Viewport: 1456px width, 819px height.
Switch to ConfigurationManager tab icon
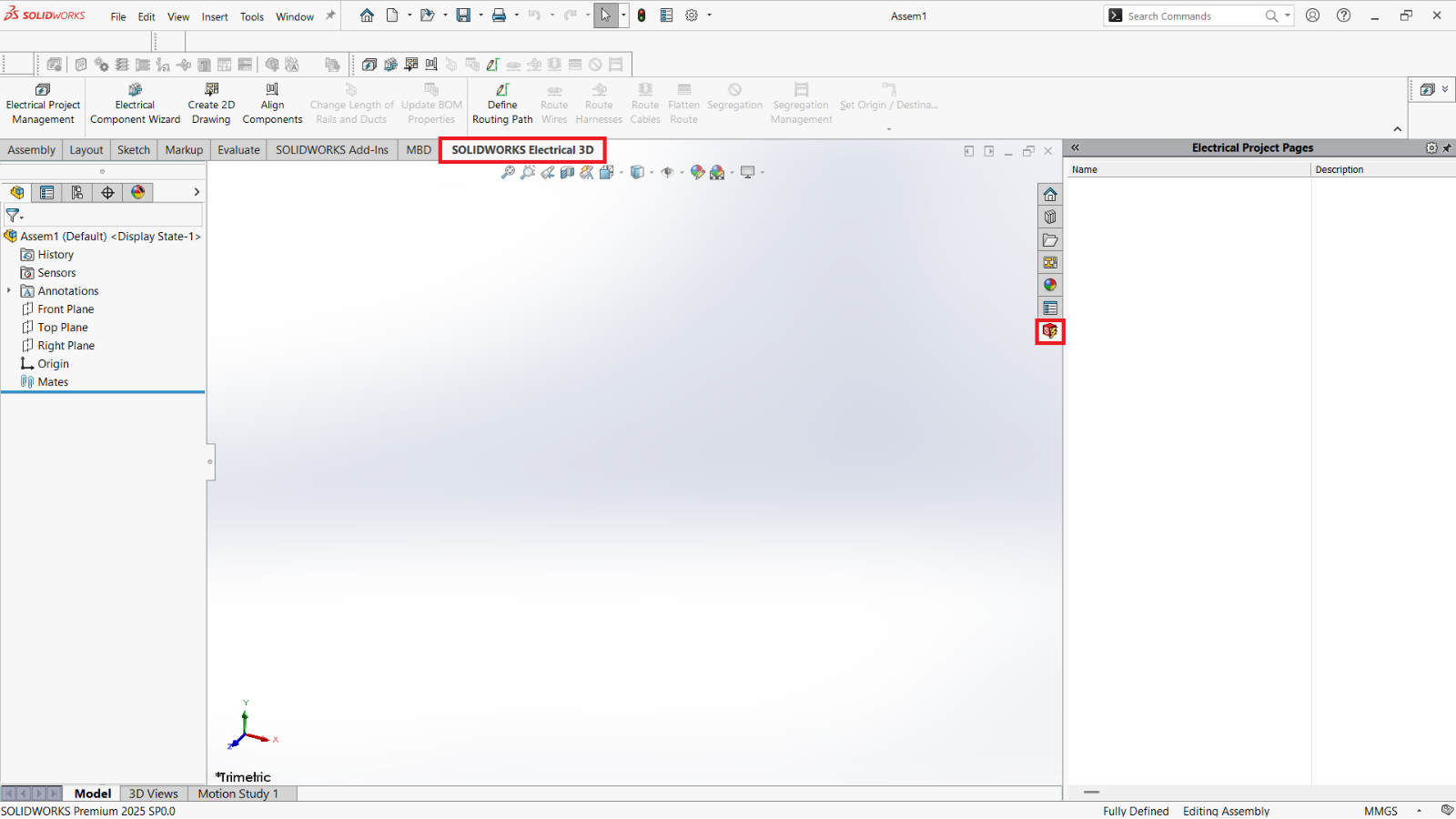[77, 192]
